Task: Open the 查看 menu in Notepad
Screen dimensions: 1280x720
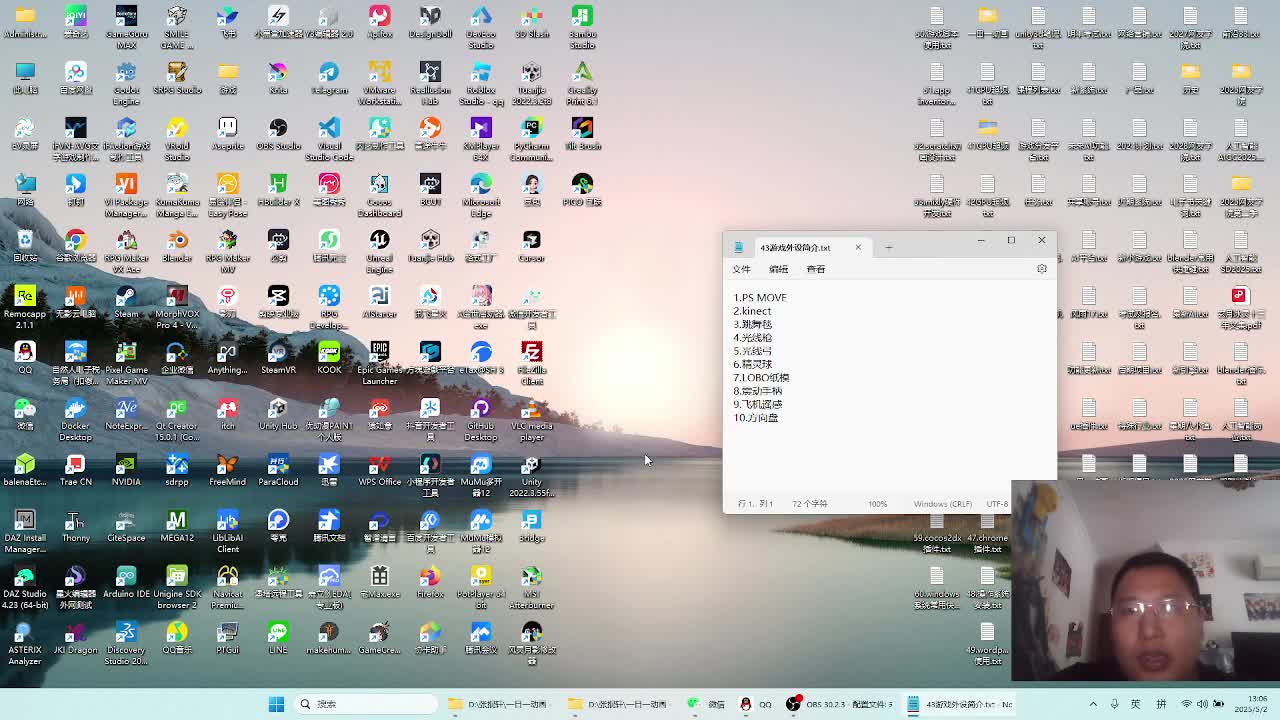Action: point(816,269)
